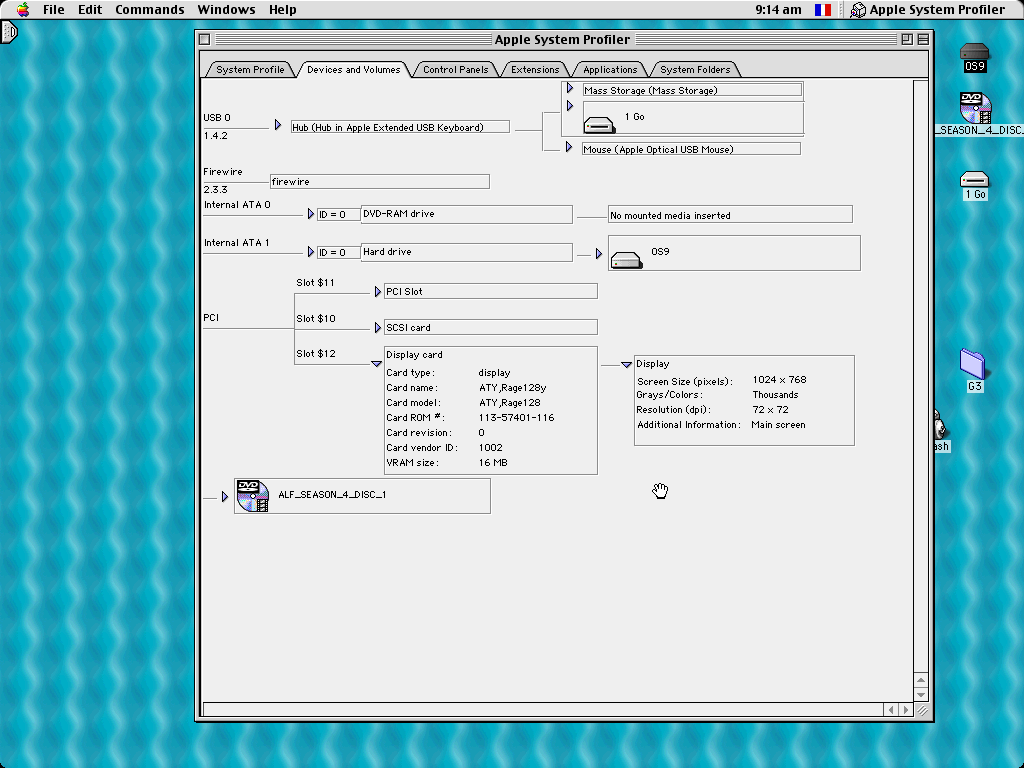Open the Help menu

pyautogui.click(x=283, y=9)
